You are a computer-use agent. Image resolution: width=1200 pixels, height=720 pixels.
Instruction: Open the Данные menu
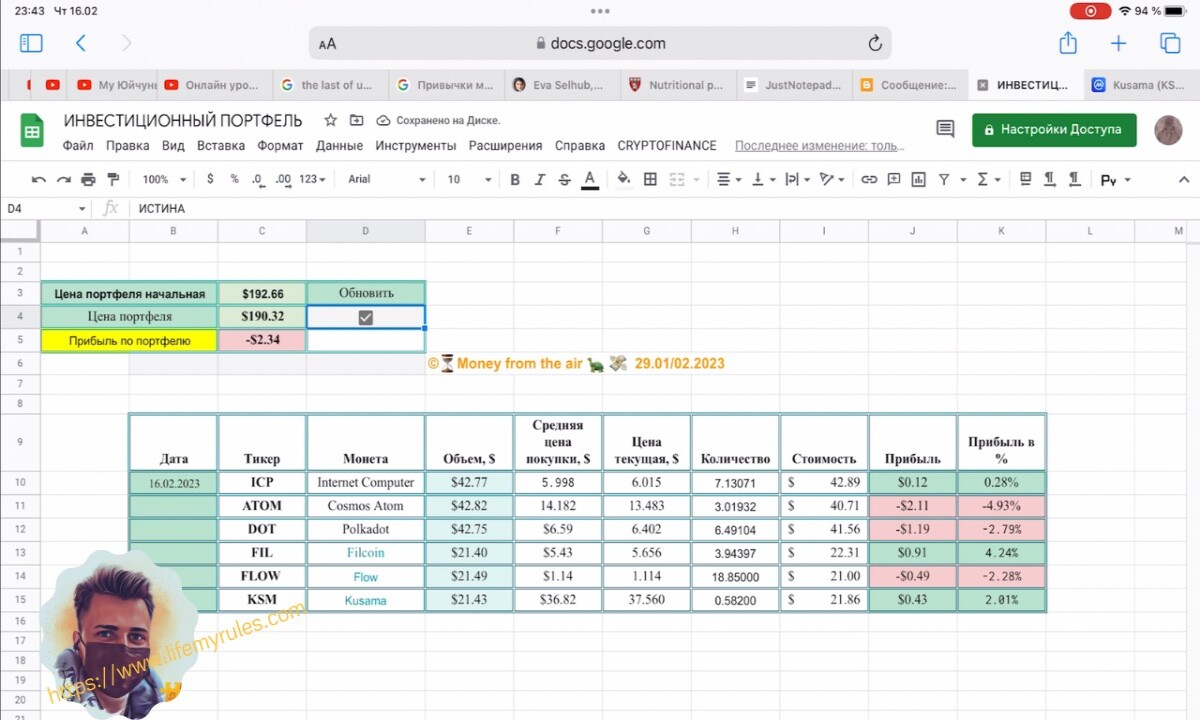[x=340, y=145]
